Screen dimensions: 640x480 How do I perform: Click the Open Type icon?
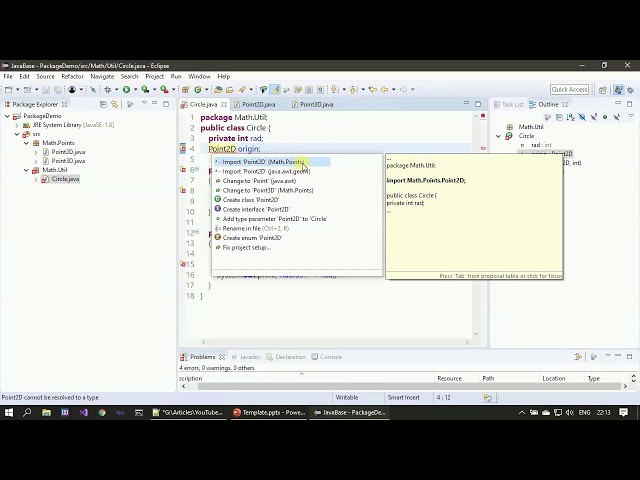tap(218, 89)
